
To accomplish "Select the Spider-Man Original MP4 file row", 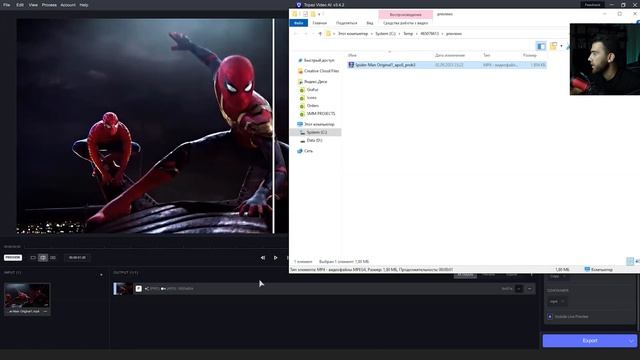I will [x=447, y=65].
